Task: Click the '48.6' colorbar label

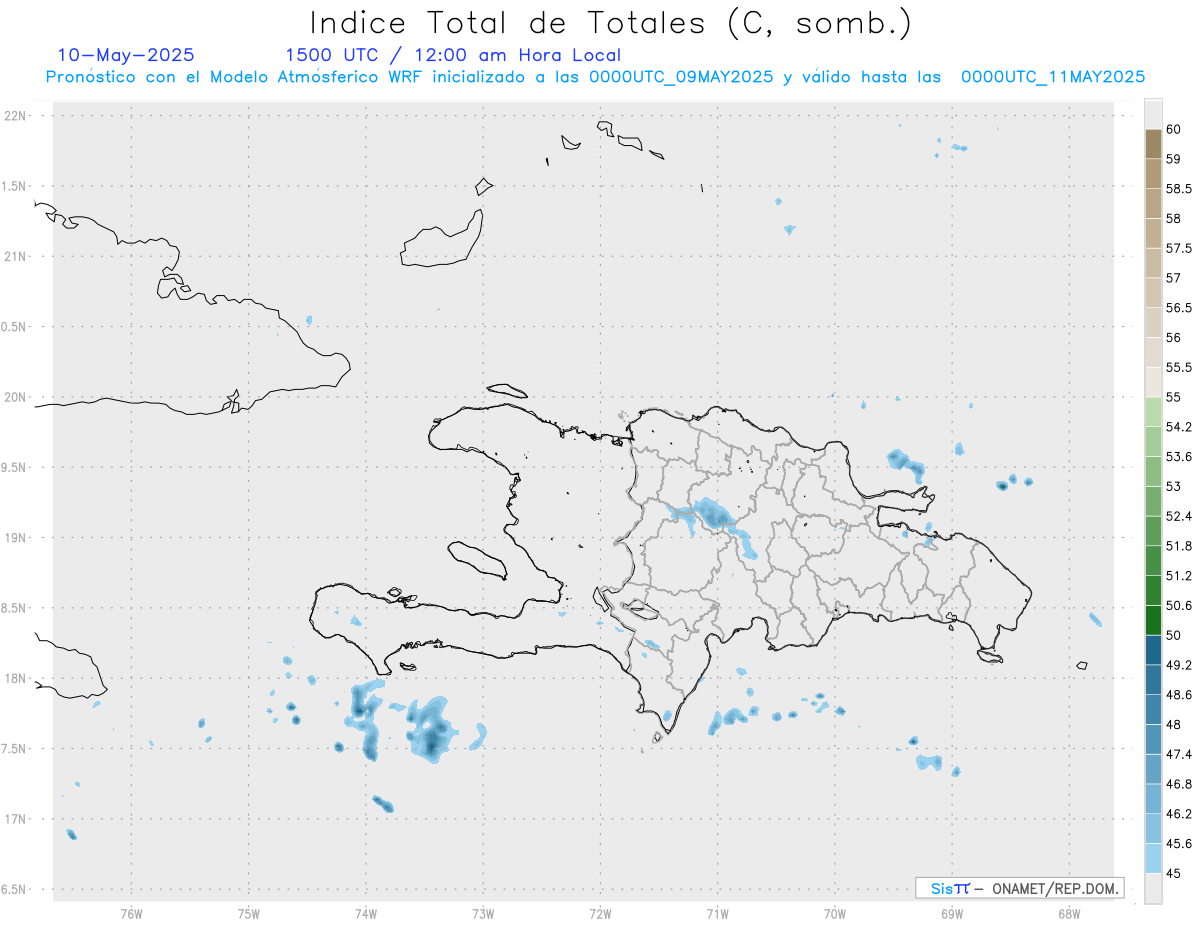Action: [1178, 695]
